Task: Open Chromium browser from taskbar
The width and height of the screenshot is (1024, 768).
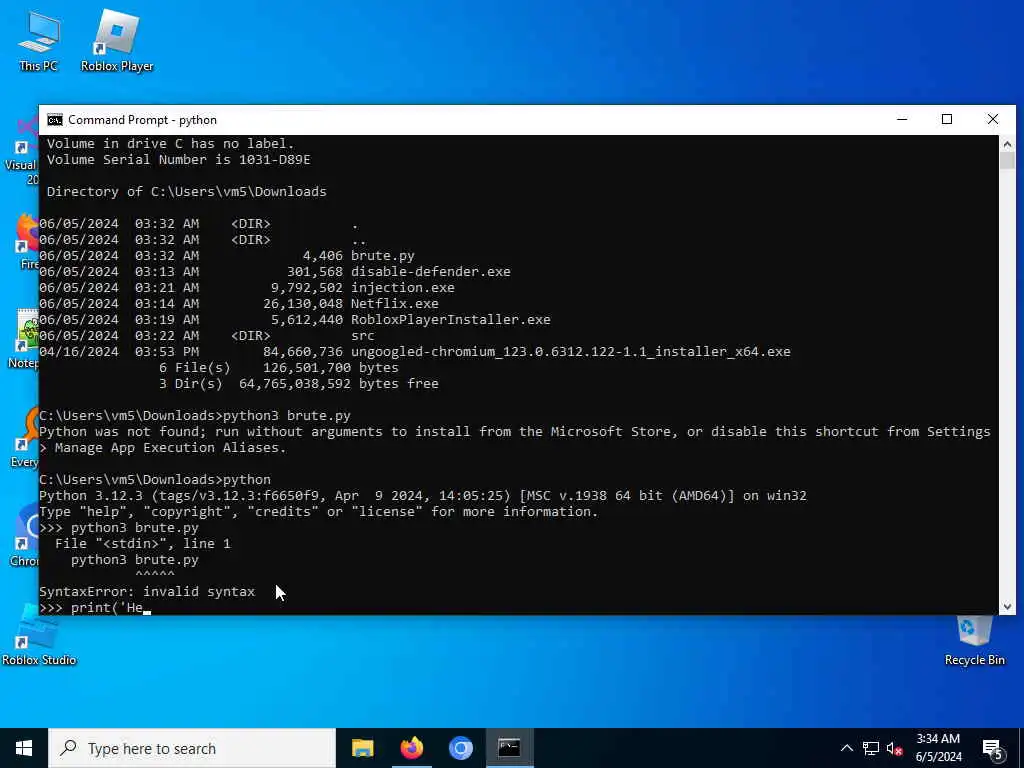Action: pyautogui.click(x=460, y=748)
